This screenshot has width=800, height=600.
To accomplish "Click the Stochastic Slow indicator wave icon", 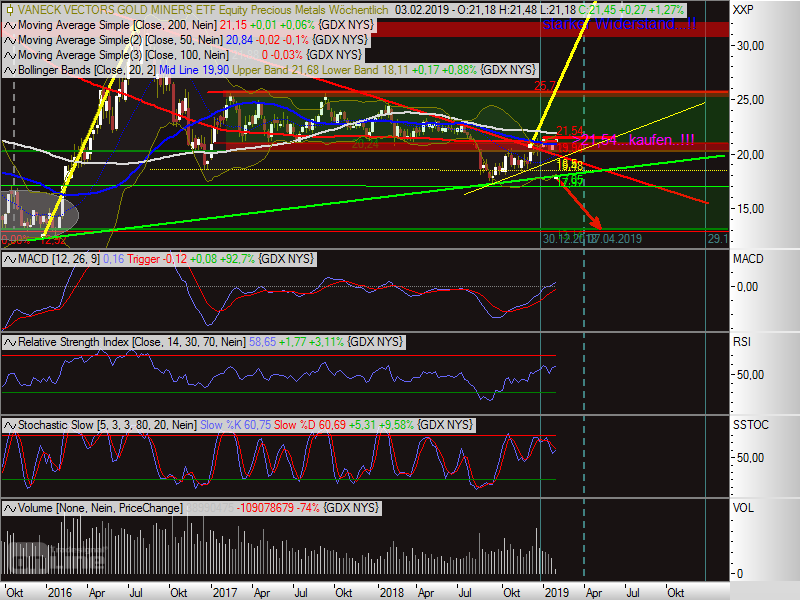I will point(10,425).
